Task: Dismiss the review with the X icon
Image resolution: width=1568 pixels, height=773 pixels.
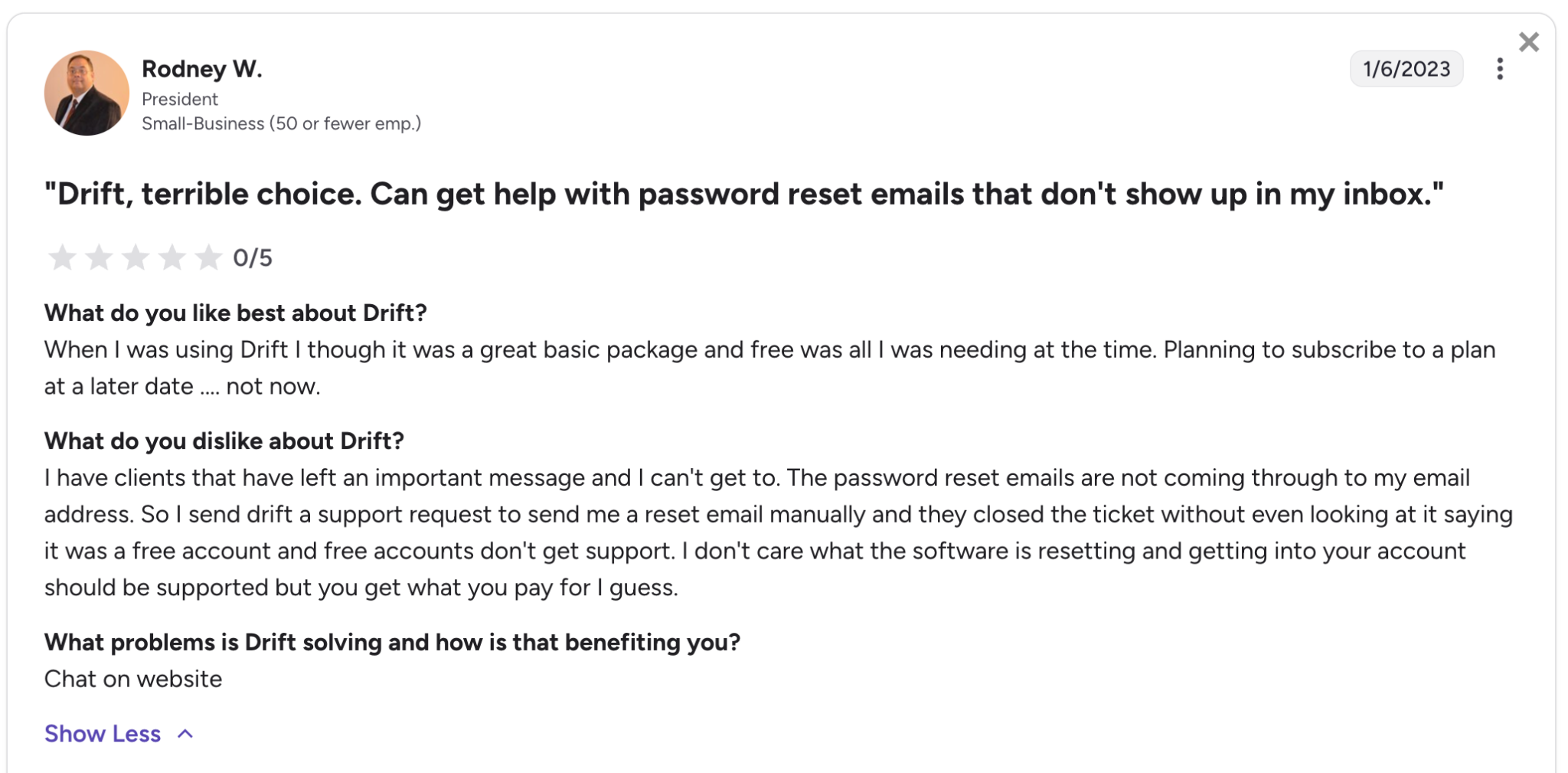Action: click(x=1529, y=42)
